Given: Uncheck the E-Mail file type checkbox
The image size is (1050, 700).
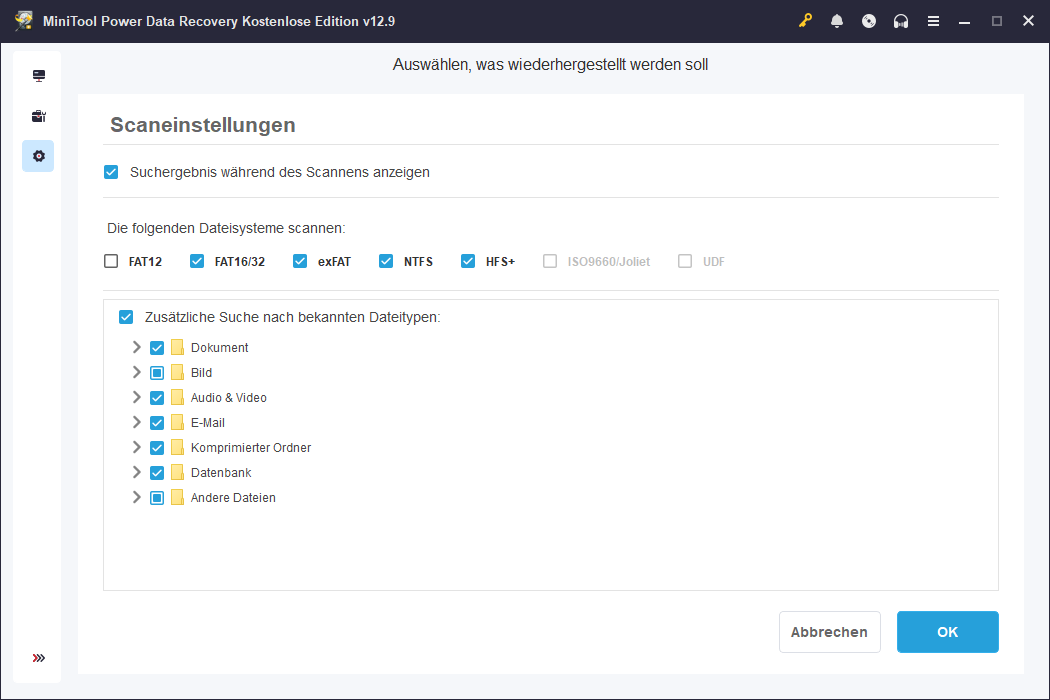Looking at the screenshot, I should click(x=157, y=423).
